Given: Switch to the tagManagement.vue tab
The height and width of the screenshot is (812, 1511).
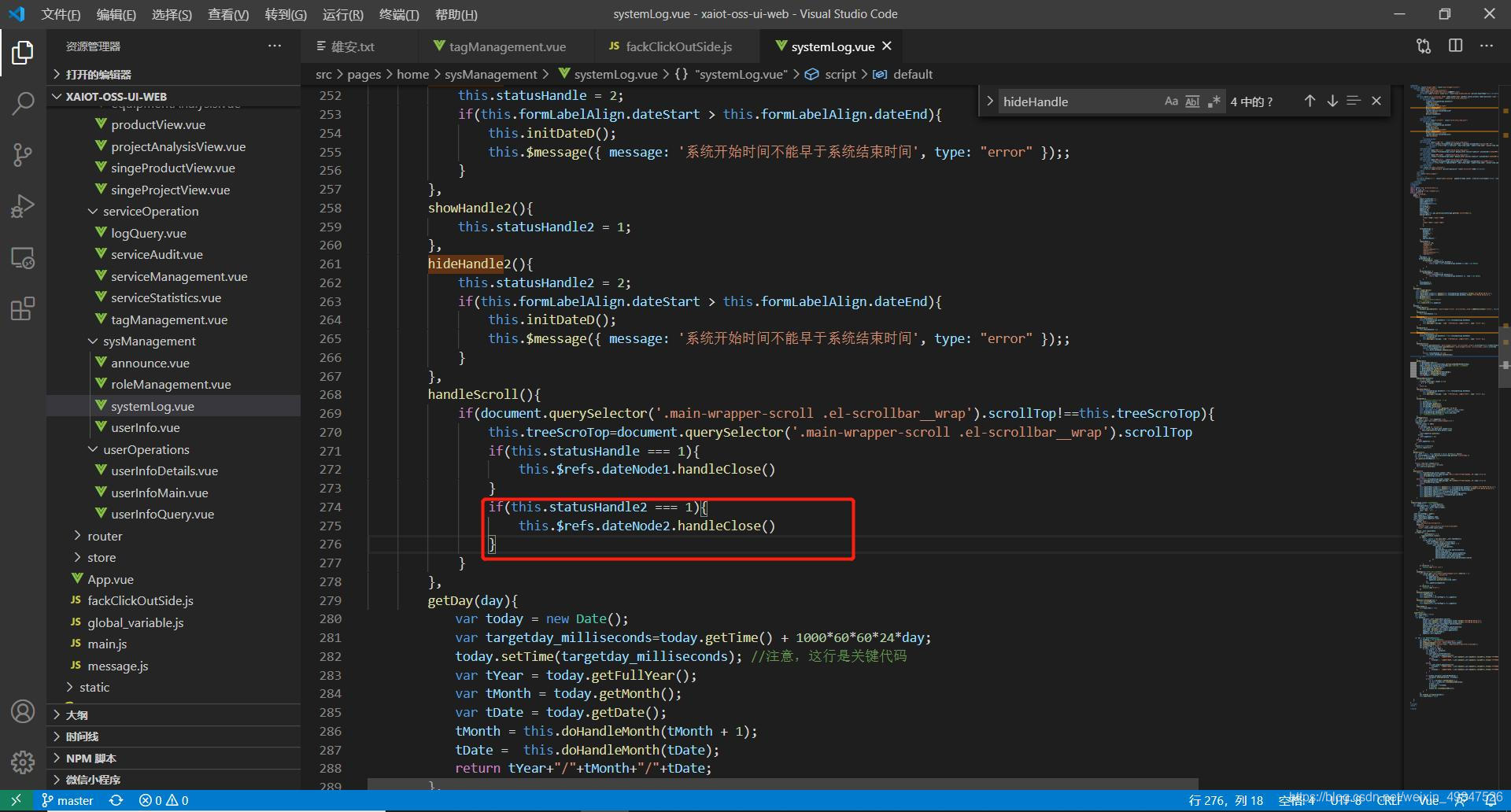Looking at the screenshot, I should pyautogui.click(x=508, y=46).
